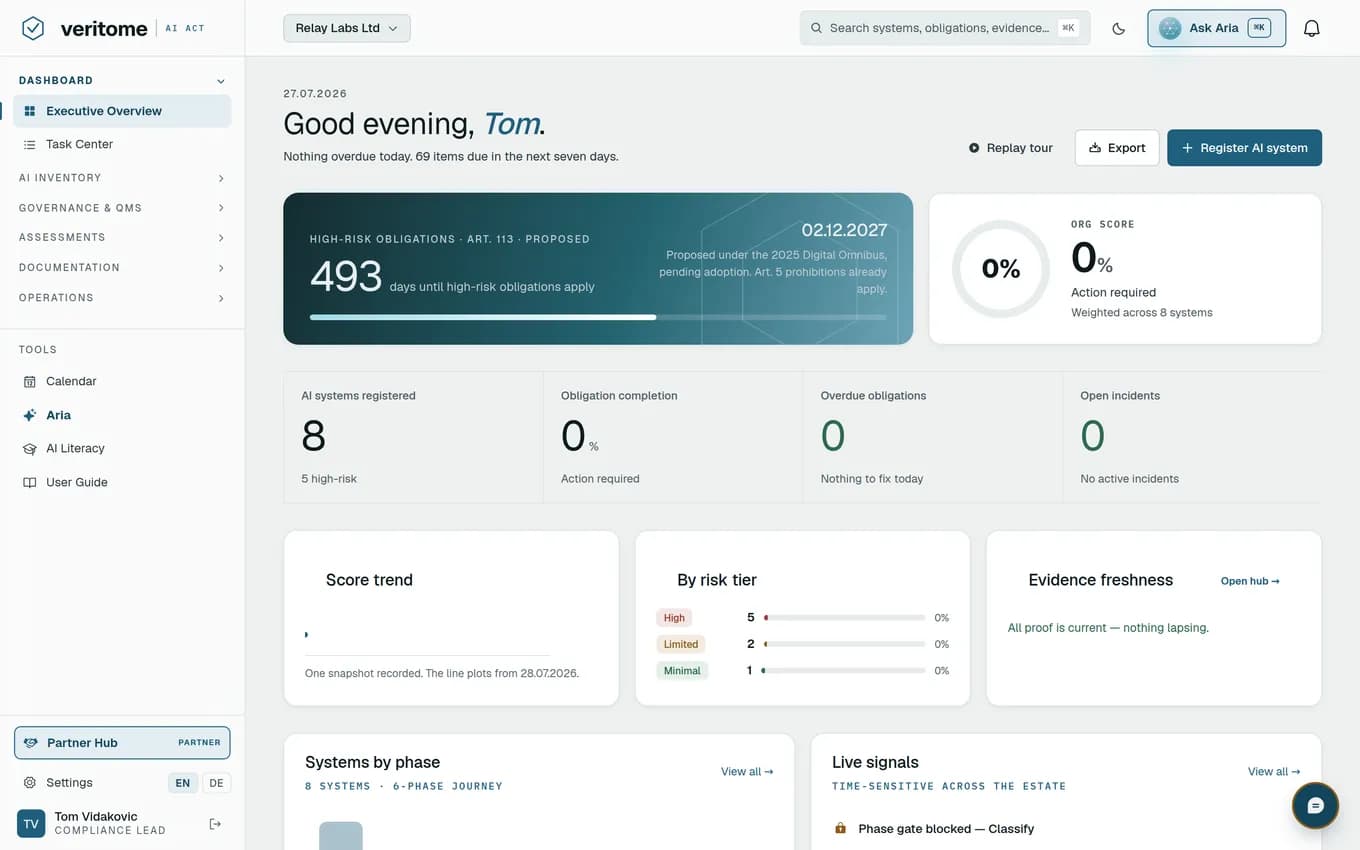Click the Task Center list icon
The width and height of the screenshot is (1360, 850).
coord(30,144)
